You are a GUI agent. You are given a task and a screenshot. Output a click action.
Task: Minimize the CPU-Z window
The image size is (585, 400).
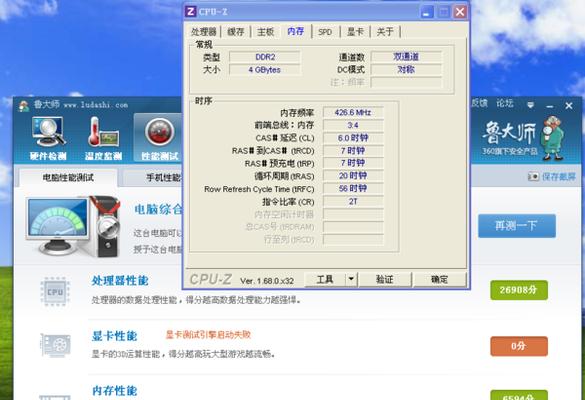427,12
